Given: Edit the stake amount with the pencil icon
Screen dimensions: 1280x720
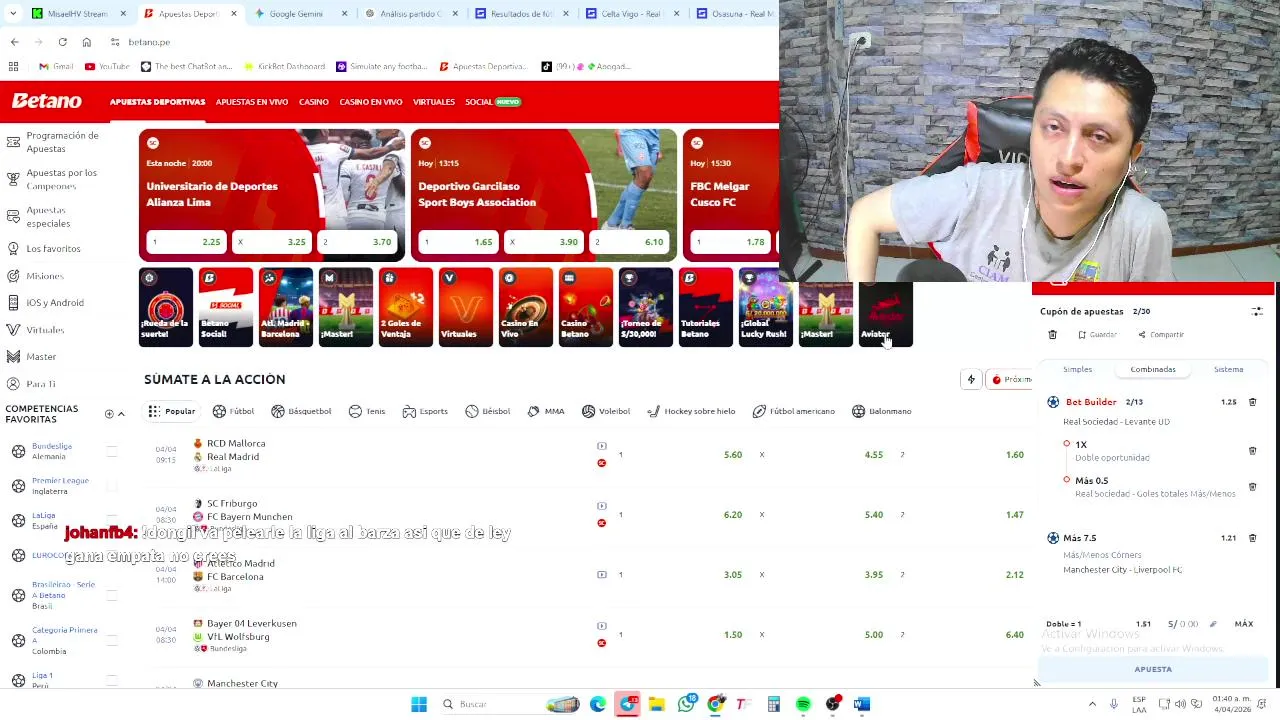Looking at the screenshot, I should coord(1213,624).
